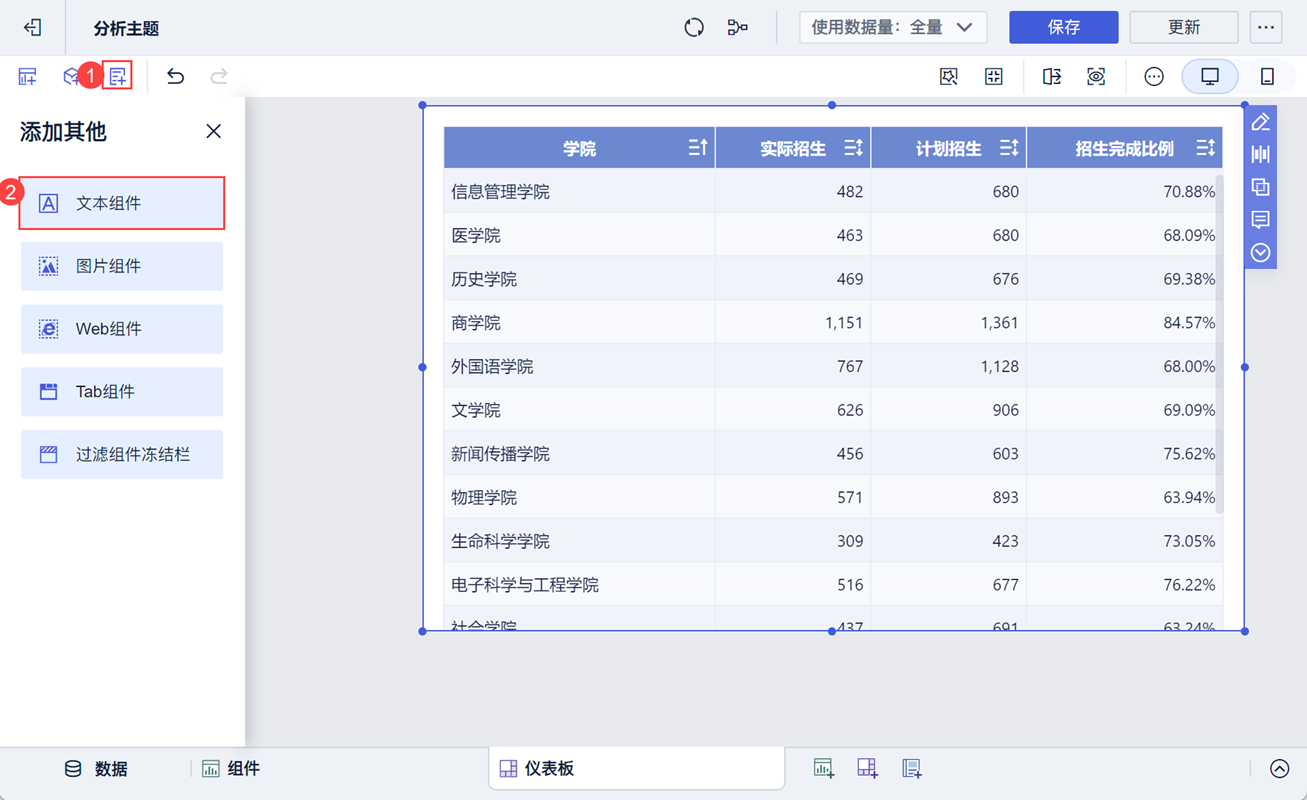This screenshot has width=1307, height=800.
Task: Click the export panel icon
Action: pyautogui.click(x=1052, y=76)
